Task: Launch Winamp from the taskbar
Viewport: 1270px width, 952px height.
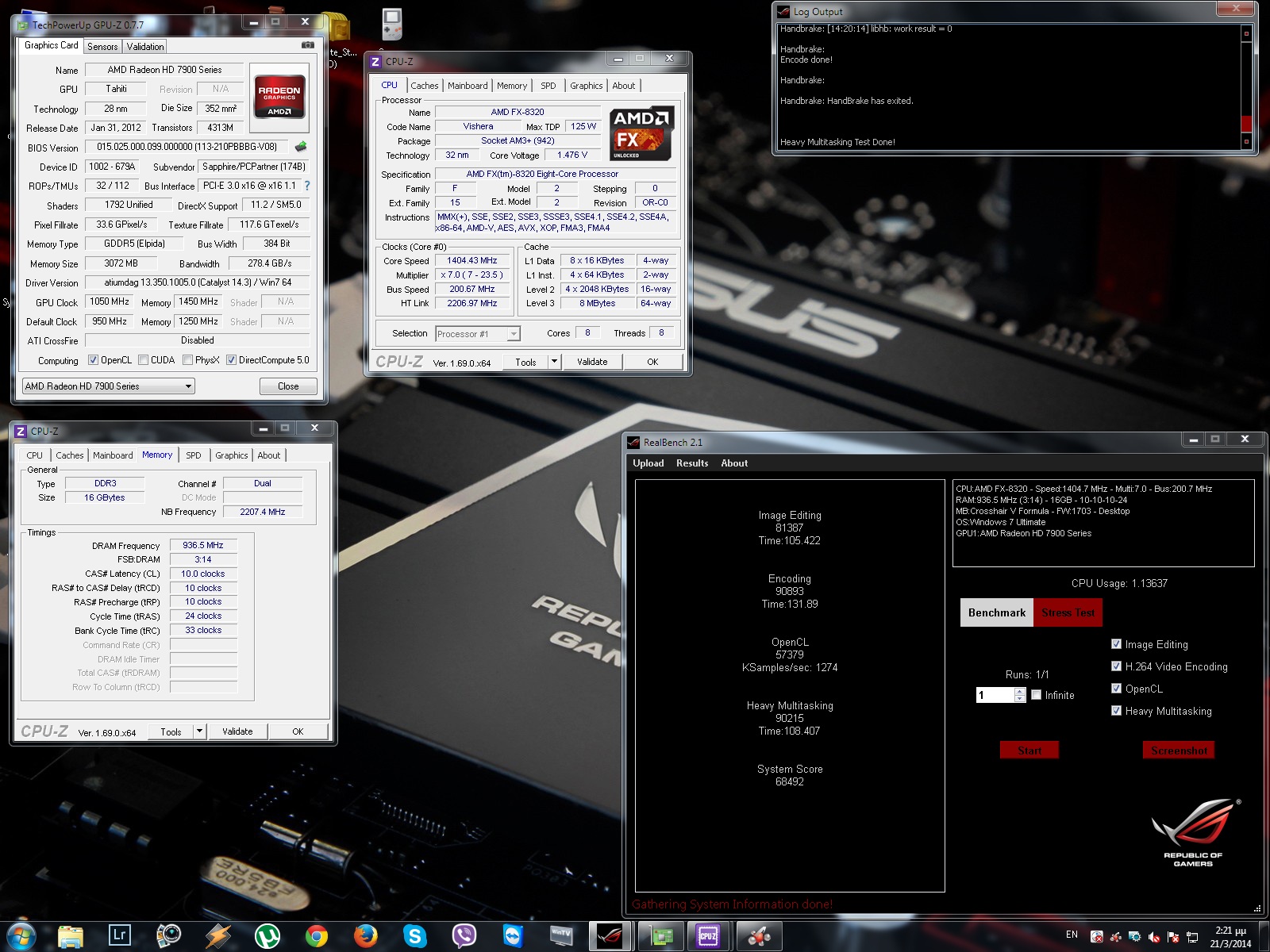Action: pyautogui.click(x=217, y=936)
